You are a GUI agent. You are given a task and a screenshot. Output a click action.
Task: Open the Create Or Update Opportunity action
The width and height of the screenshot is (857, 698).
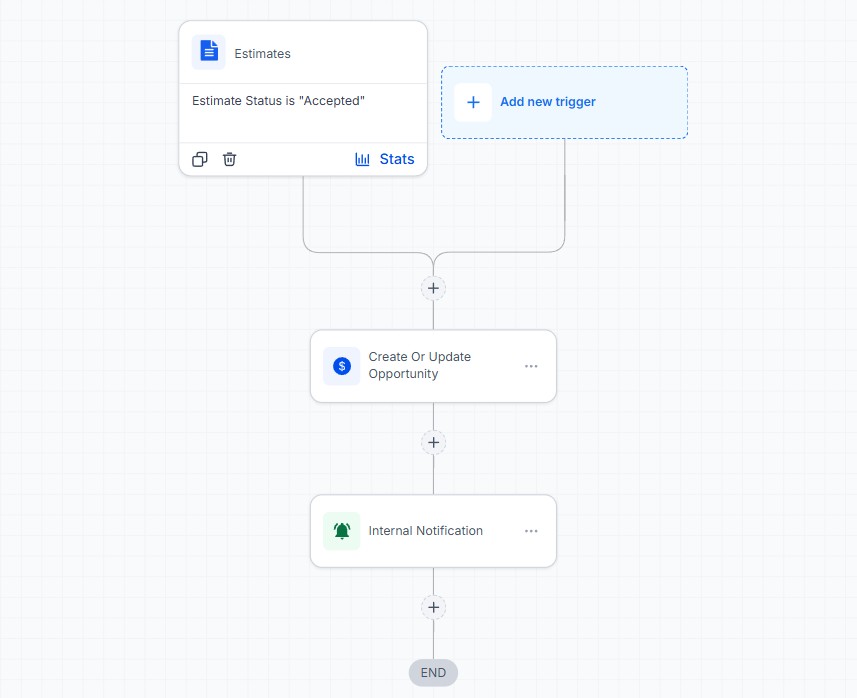(x=433, y=366)
